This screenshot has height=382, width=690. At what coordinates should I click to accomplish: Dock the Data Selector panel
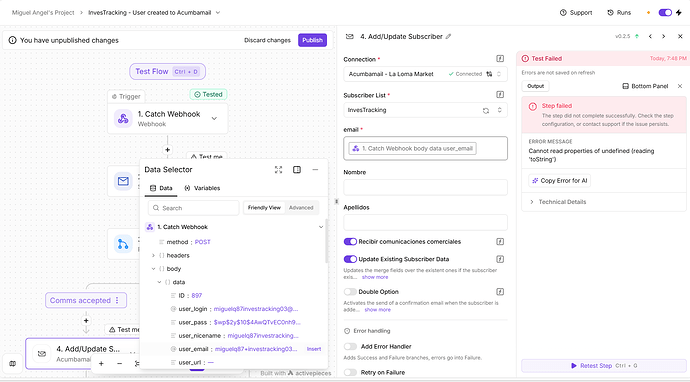click(297, 170)
